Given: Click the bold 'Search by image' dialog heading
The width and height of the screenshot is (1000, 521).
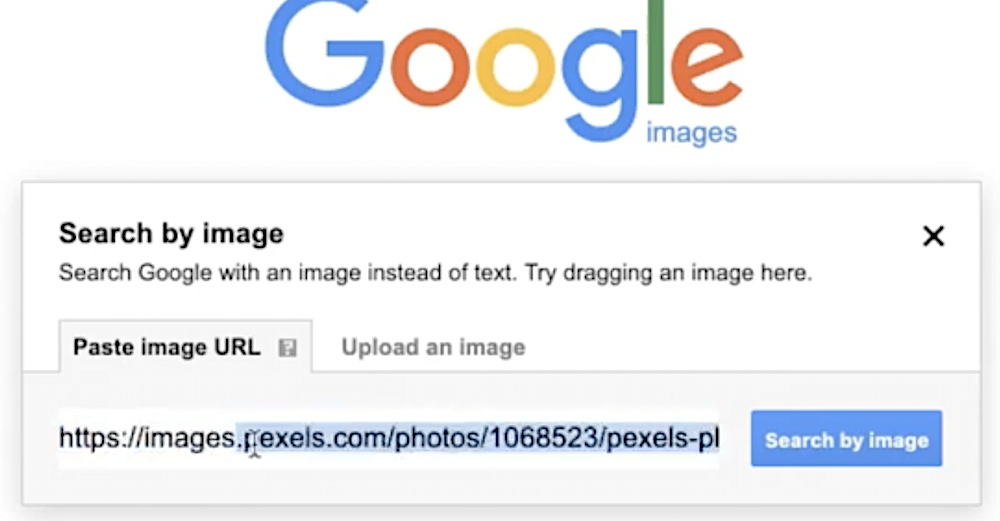Looking at the screenshot, I should point(171,233).
